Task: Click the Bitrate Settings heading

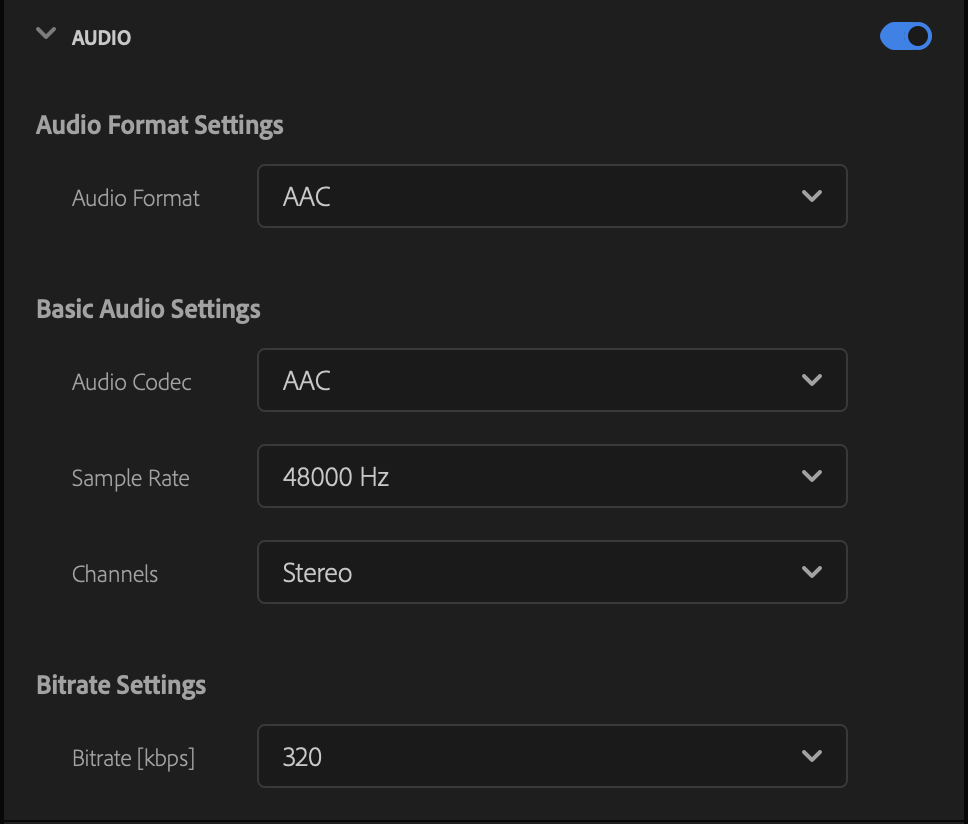Action: click(121, 686)
